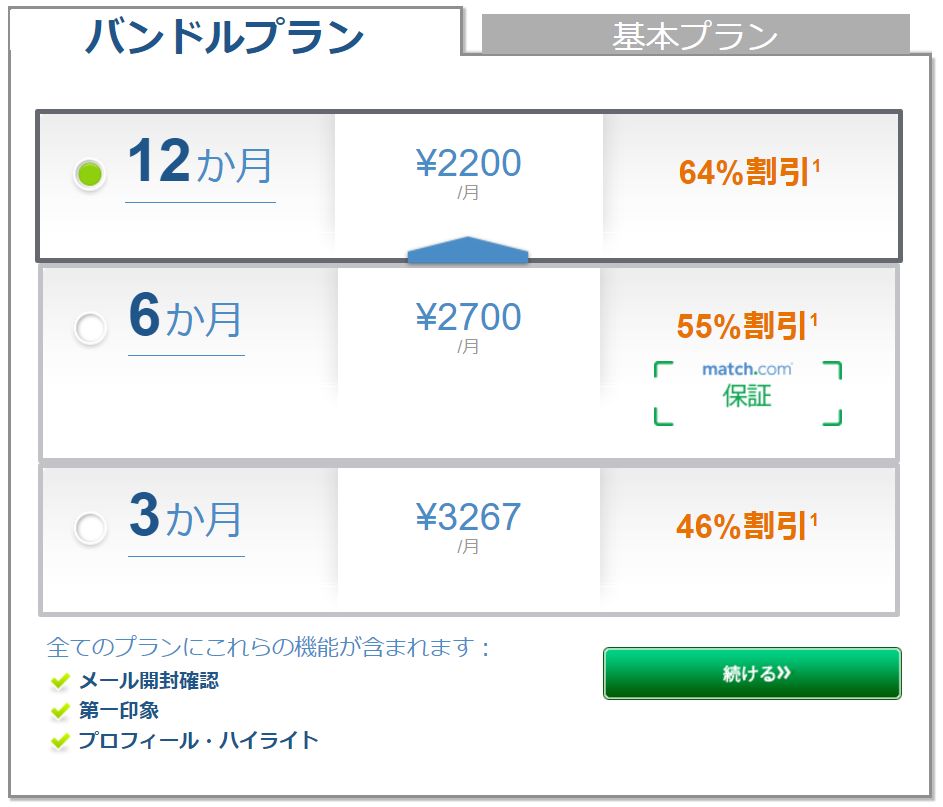Click the 6か月 plan label
This screenshot has width=943, height=807.
(186, 317)
